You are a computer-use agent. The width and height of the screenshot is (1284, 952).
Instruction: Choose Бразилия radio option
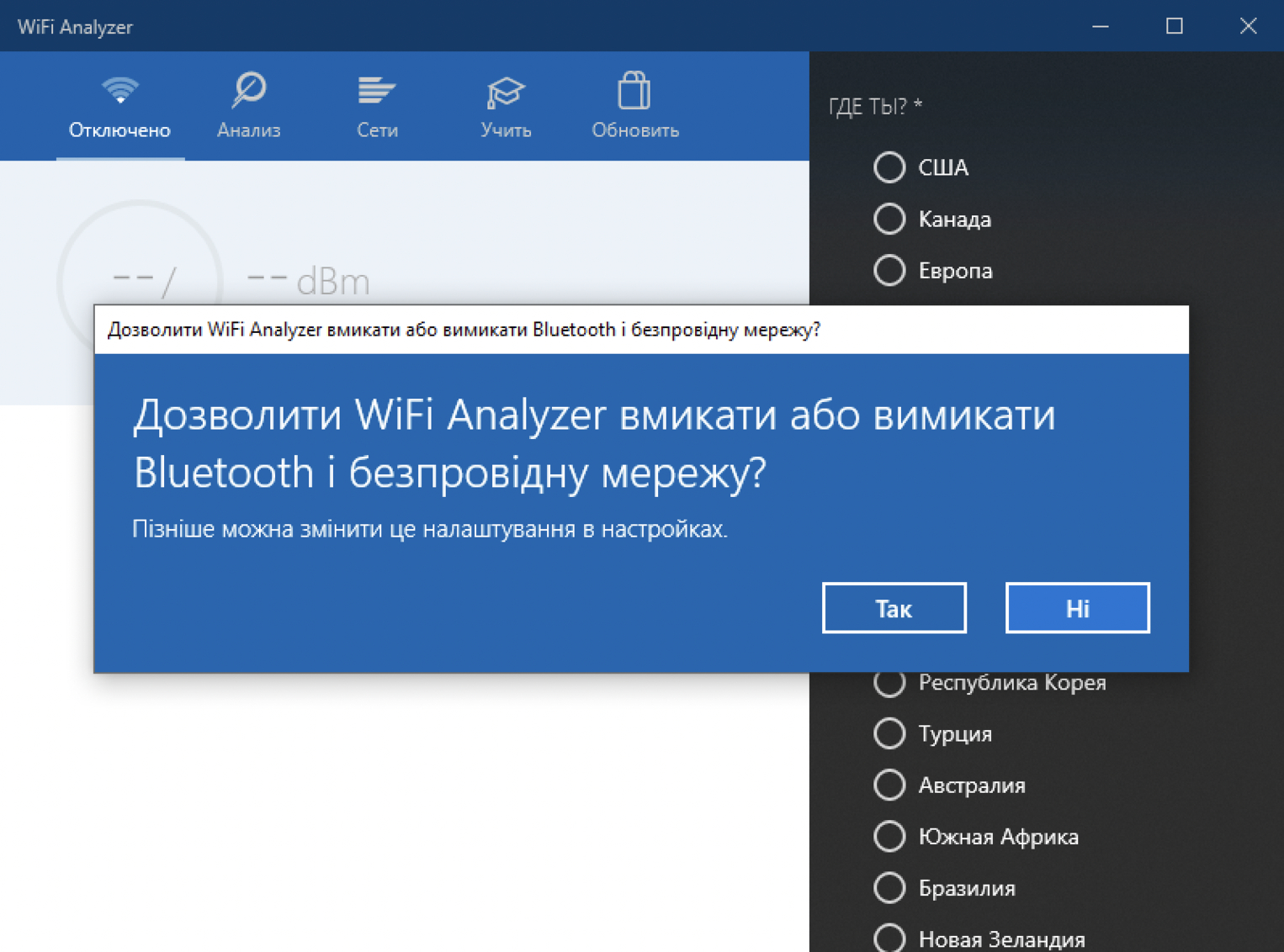pyautogui.click(x=889, y=888)
